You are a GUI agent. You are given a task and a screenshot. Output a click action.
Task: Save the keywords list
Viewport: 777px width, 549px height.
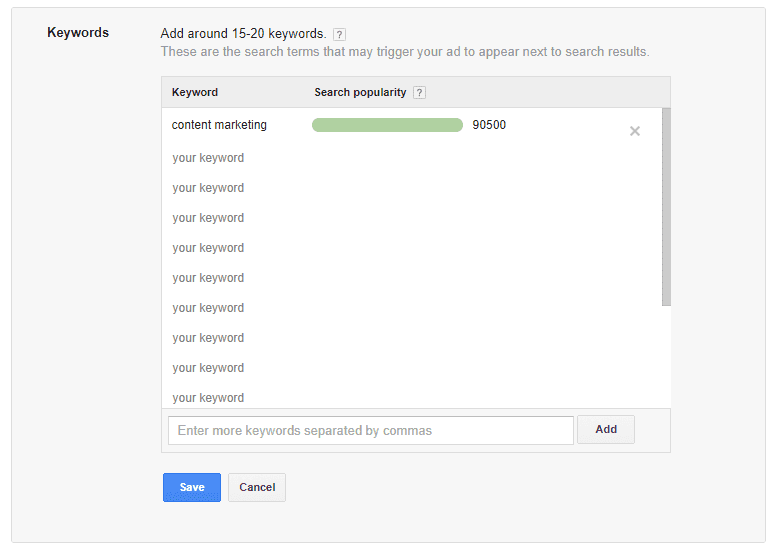click(x=192, y=487)
